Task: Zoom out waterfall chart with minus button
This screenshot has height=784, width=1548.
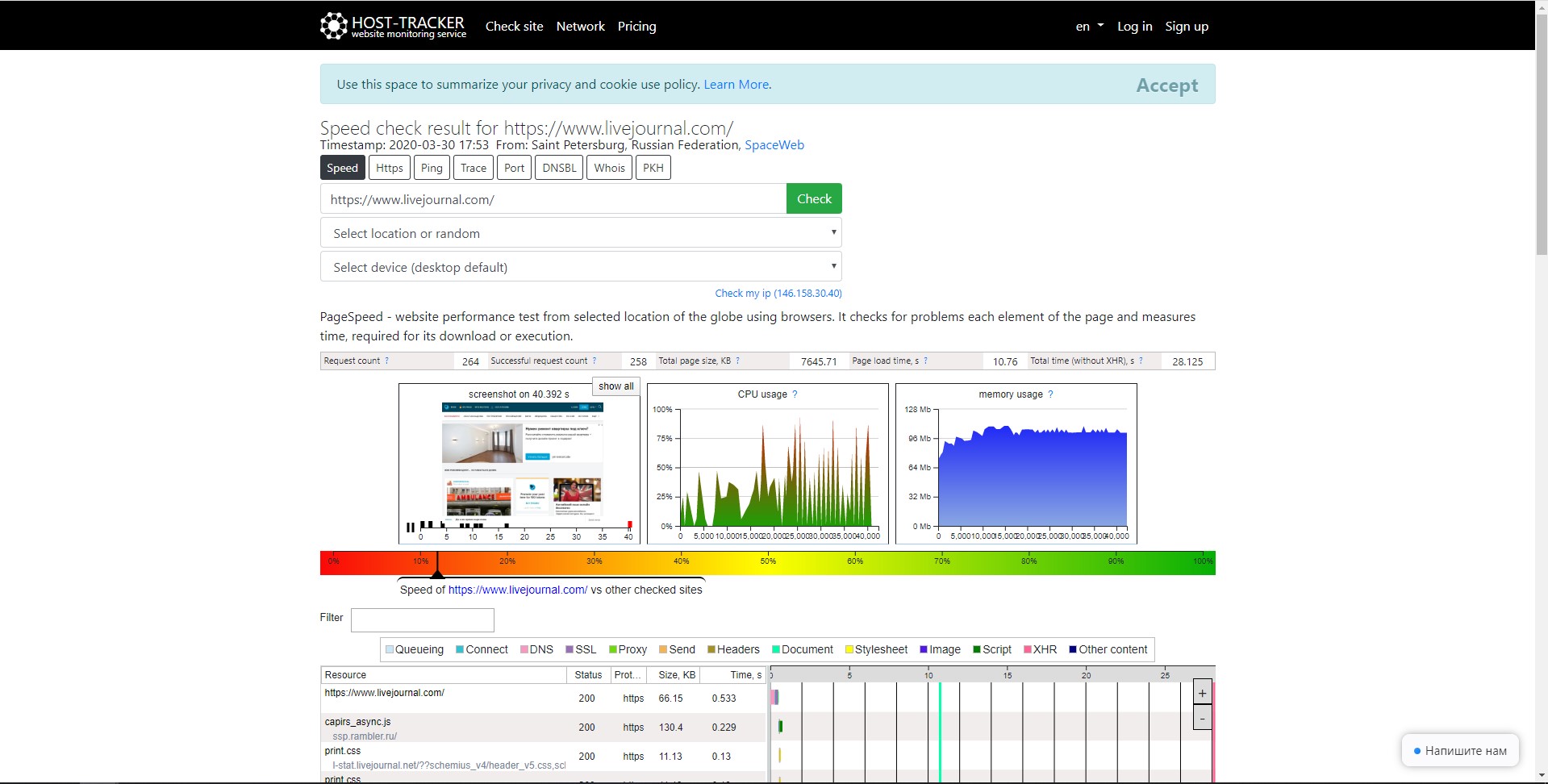Action: pyautogui.click(x=1202, y=717)
